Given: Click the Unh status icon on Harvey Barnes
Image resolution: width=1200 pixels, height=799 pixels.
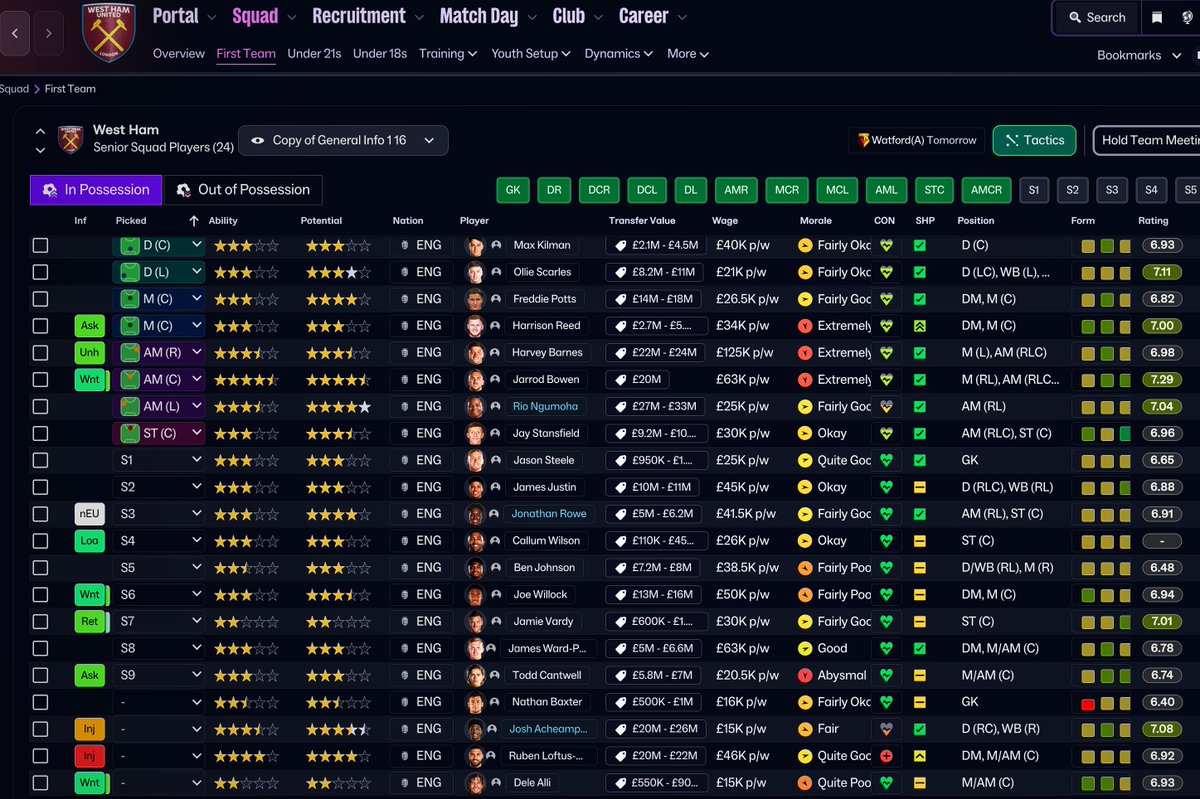Looking at the screenshot, I should tap(90, 352).
